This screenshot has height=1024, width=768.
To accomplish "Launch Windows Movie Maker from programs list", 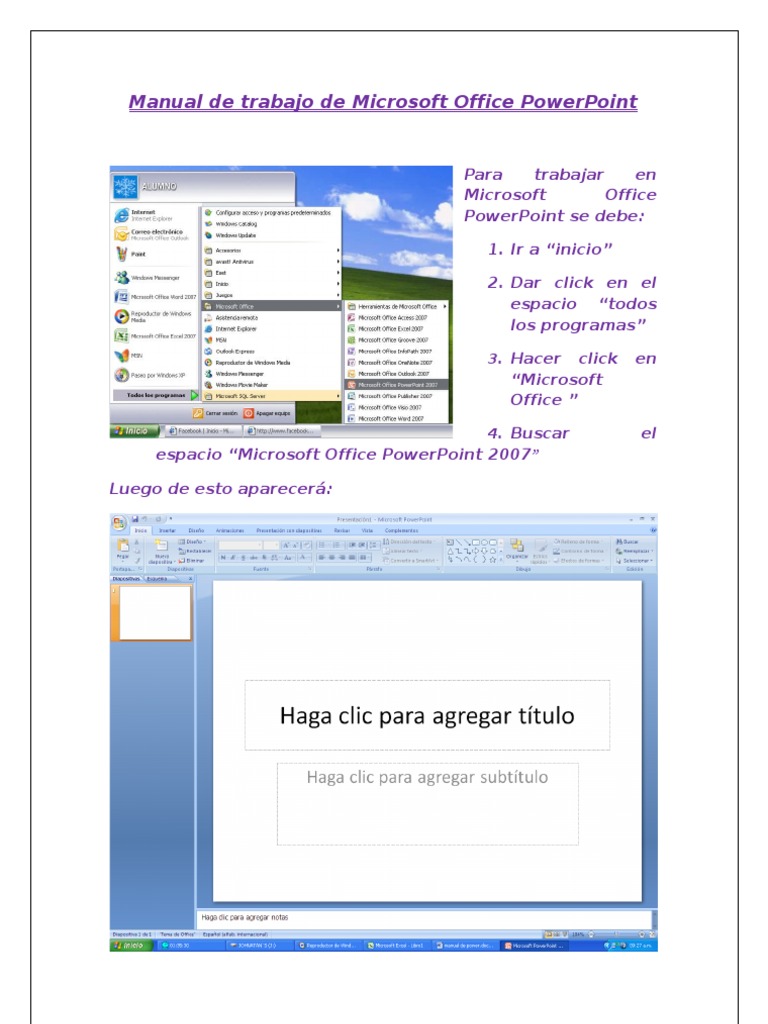I will click(x=272, y=385).
